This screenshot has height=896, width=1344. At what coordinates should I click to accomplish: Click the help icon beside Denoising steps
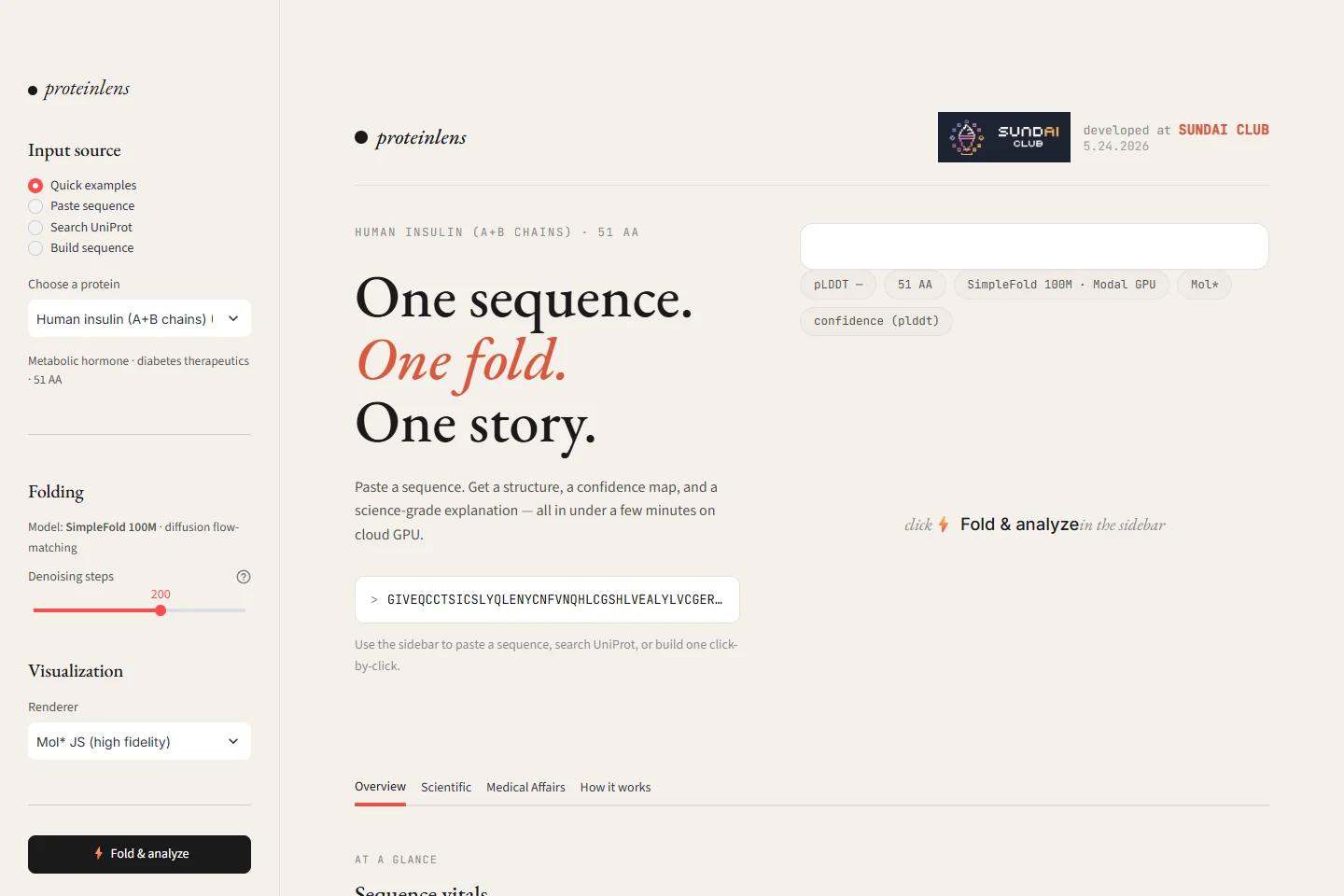click(x=244, y=577)
